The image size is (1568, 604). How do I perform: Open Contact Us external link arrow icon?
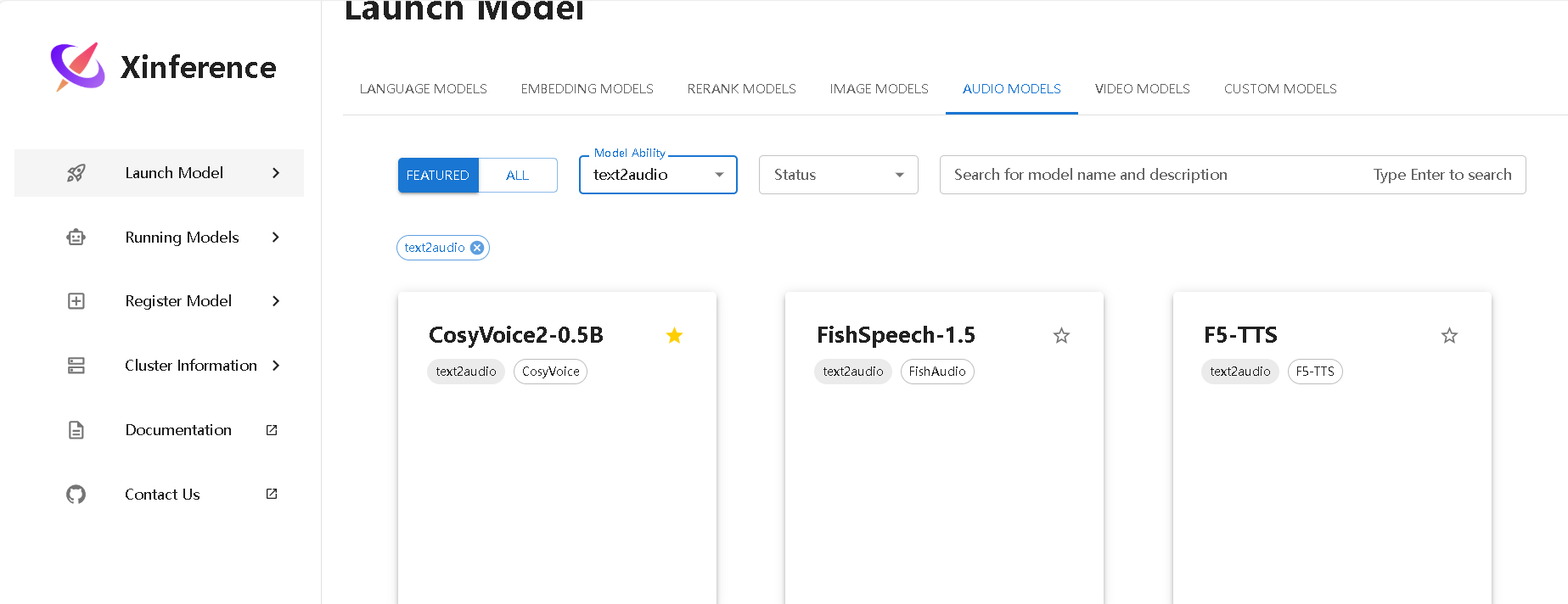coord(272,494)
